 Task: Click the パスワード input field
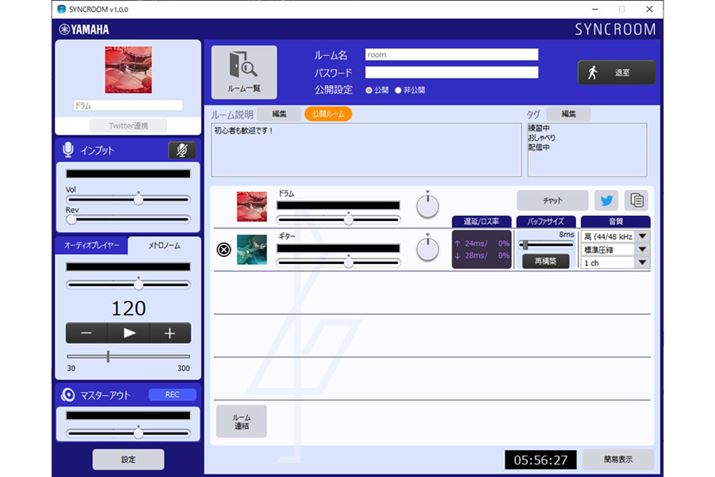click(451, 73)
